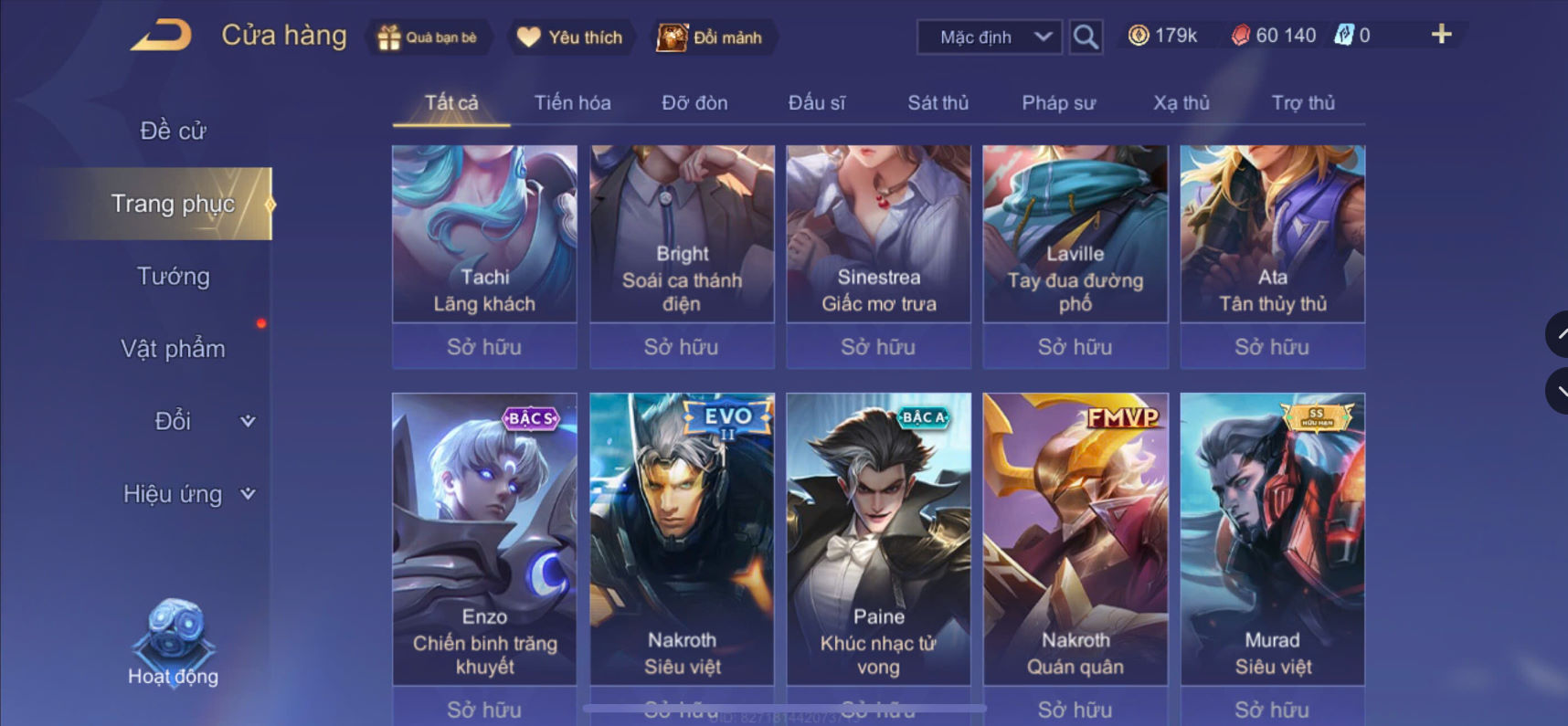Select Tướng in the left sidebar
1568x726 pixels.
point(173,276)
